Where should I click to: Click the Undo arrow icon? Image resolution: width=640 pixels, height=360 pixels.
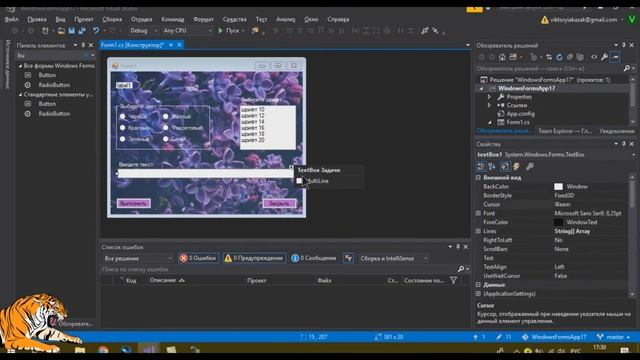(96, 31)
